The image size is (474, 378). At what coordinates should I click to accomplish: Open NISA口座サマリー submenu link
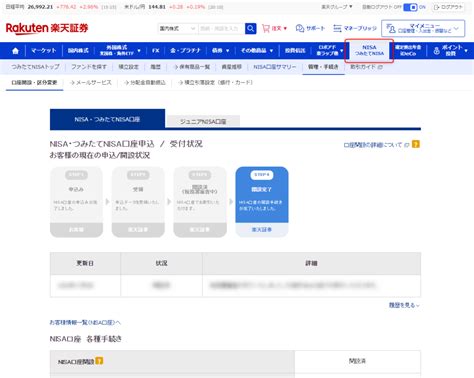275,67
